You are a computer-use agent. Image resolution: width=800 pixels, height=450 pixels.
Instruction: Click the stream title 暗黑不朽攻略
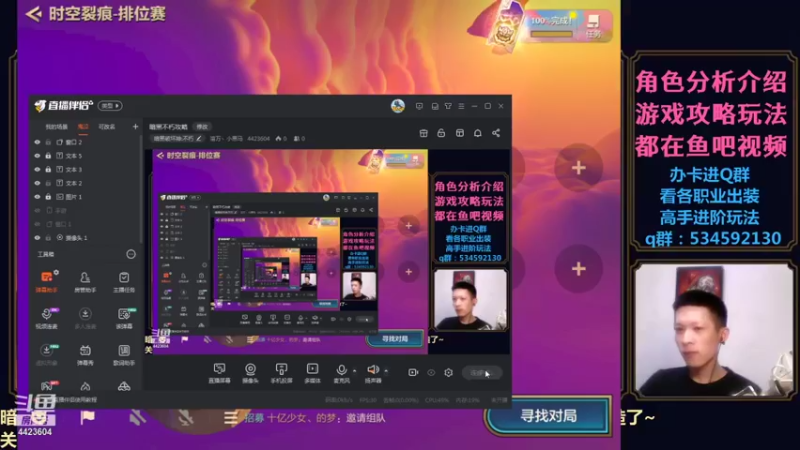(168, 127)
